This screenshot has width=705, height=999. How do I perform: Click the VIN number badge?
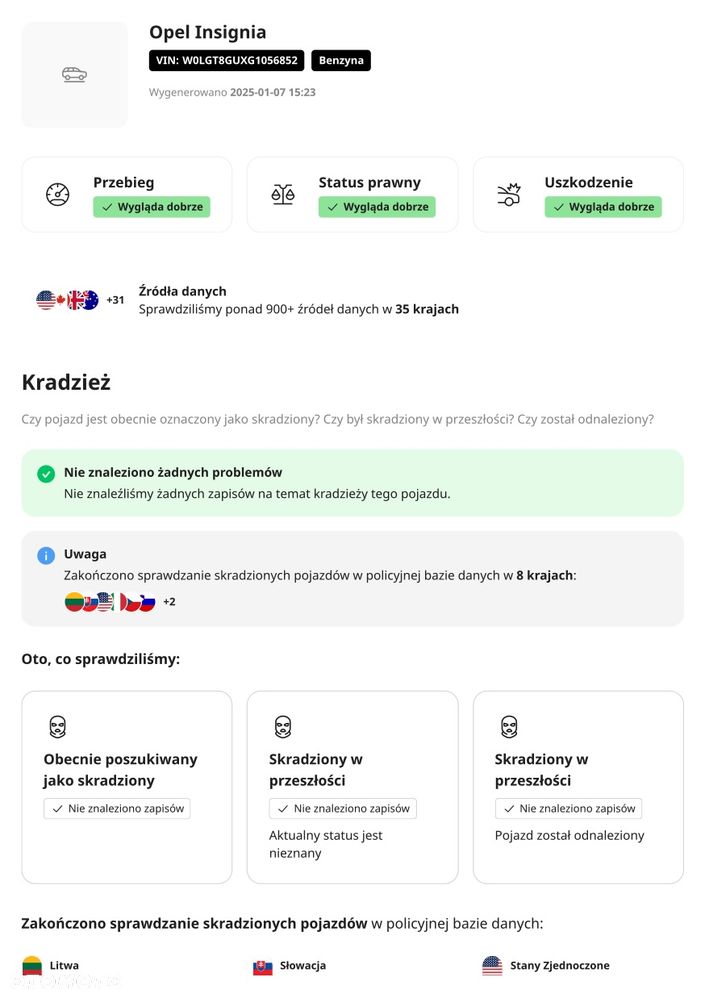(x=226, y=61)
